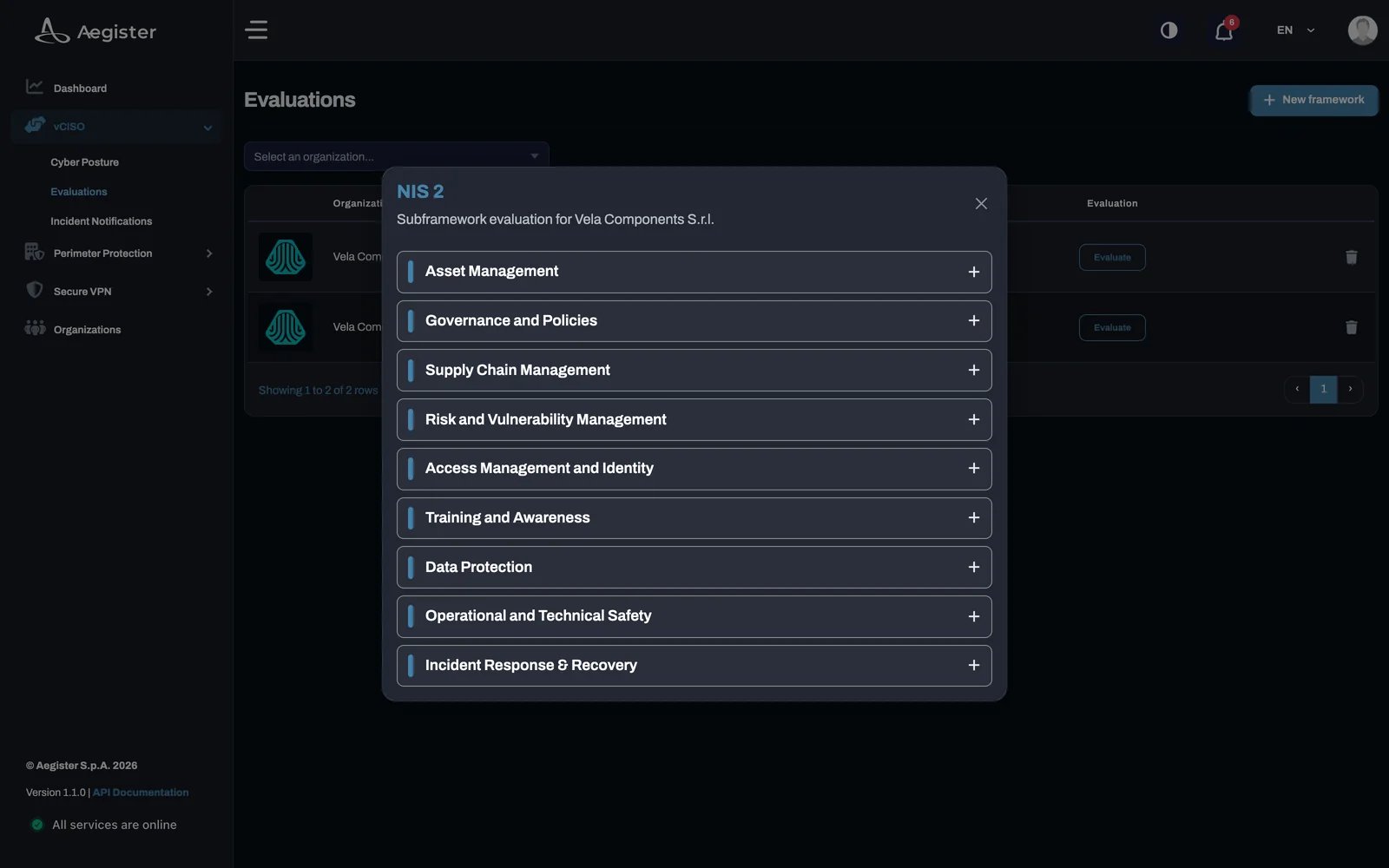Viewport: 1389px width, 868px height.
Task: Click Evaluate button in second row
Action: (1112, 327)
